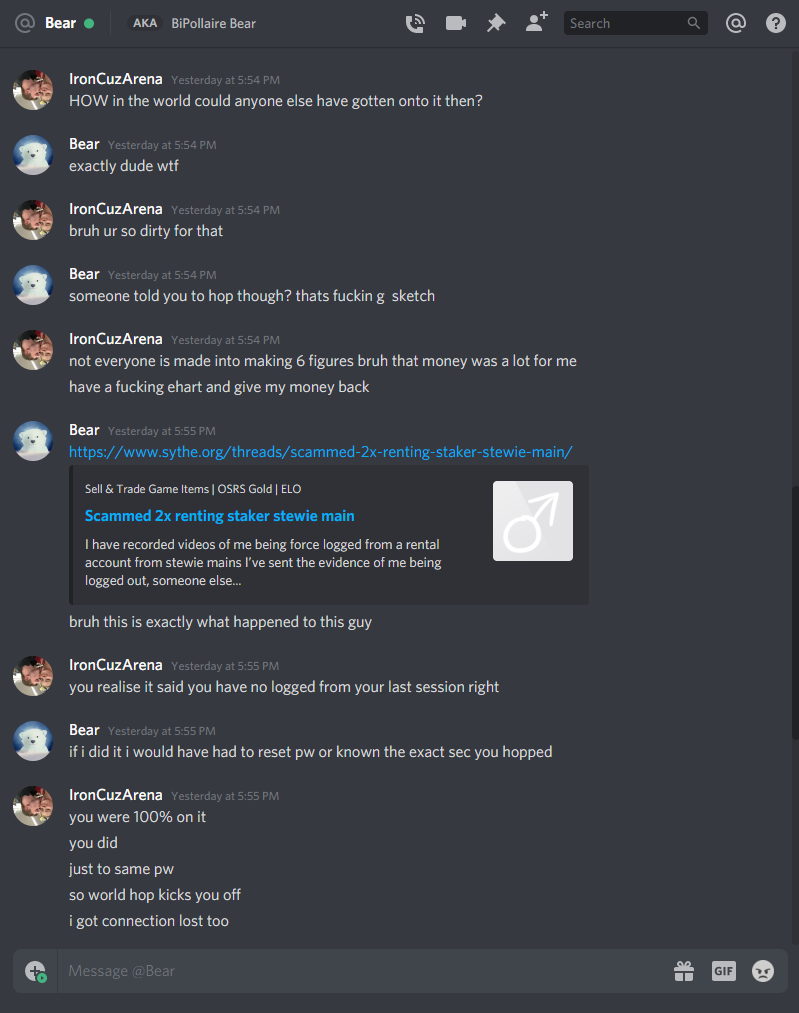Image resolution: width=799 pixels, height=1013 pixels.
Task: Open the help question mark icon
Action: [776, 23]
